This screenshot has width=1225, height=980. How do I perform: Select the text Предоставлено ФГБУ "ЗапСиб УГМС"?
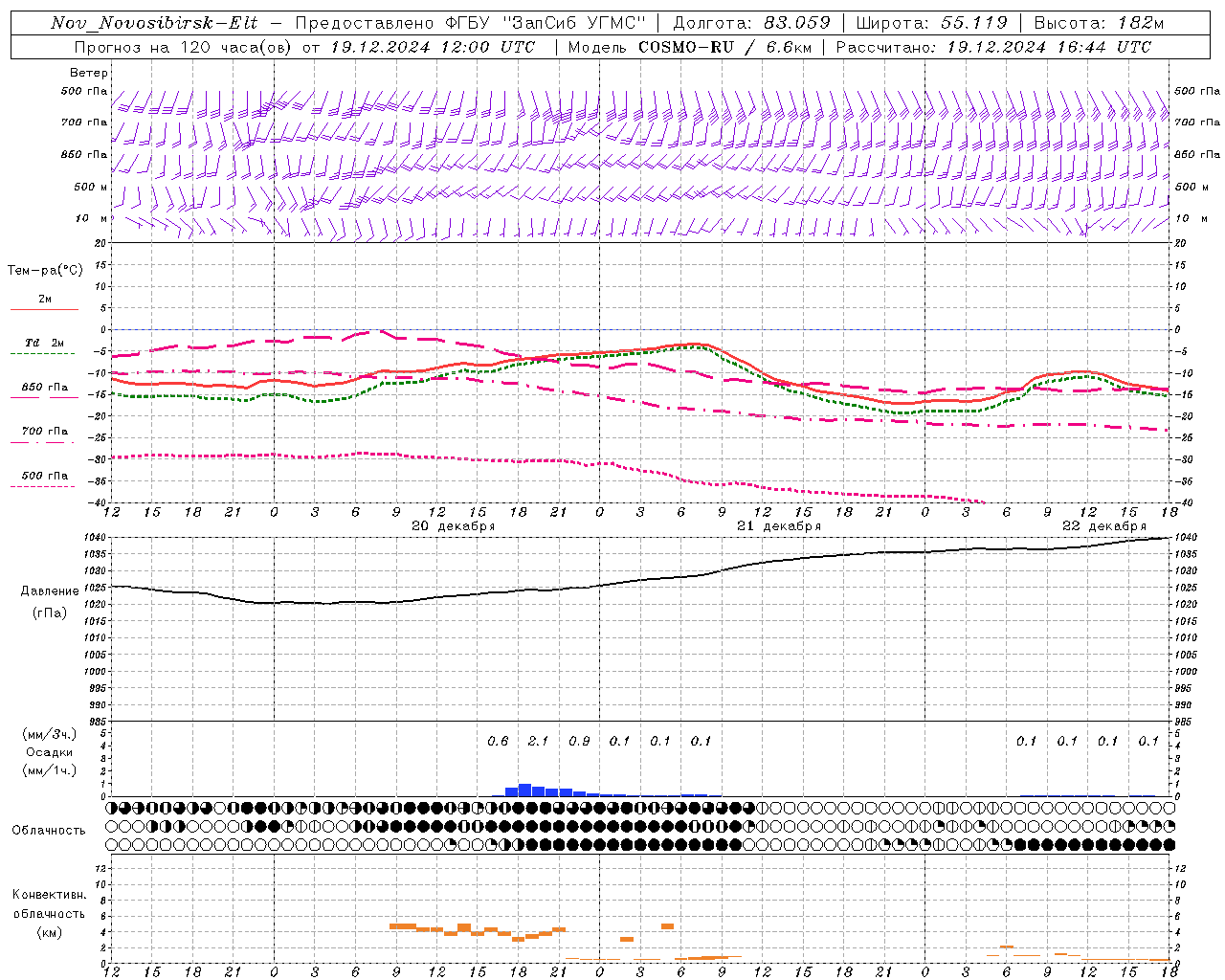(x=470, y=23)
